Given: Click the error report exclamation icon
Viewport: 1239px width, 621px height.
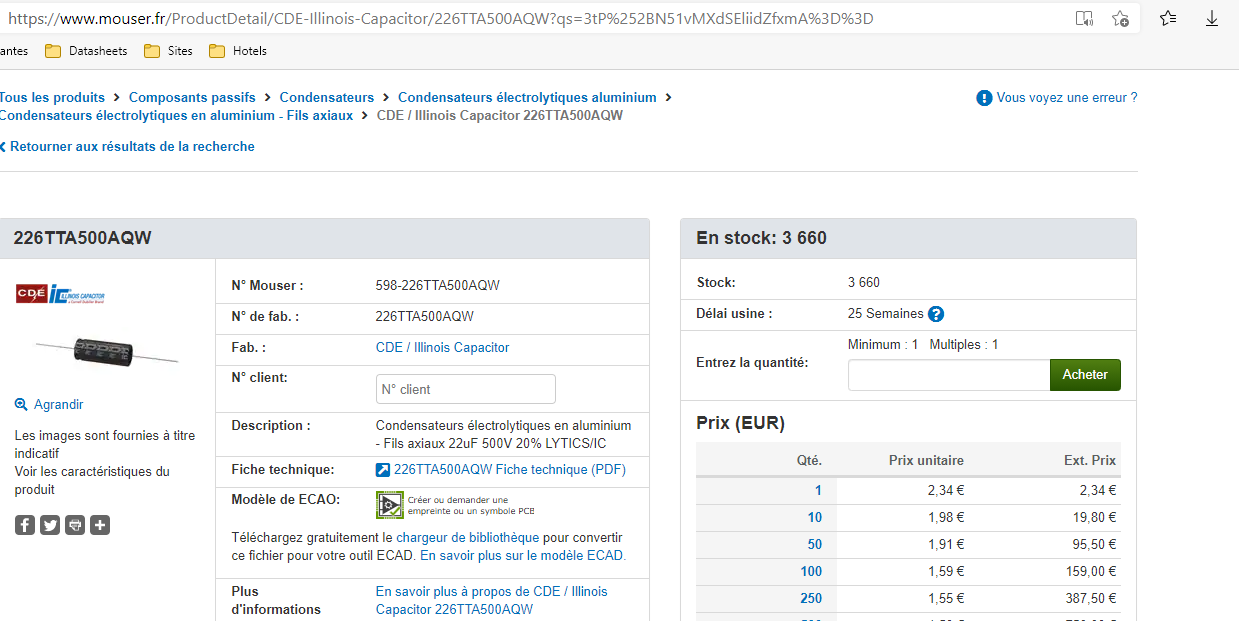Looking at the screenshot, I should 984,98.
